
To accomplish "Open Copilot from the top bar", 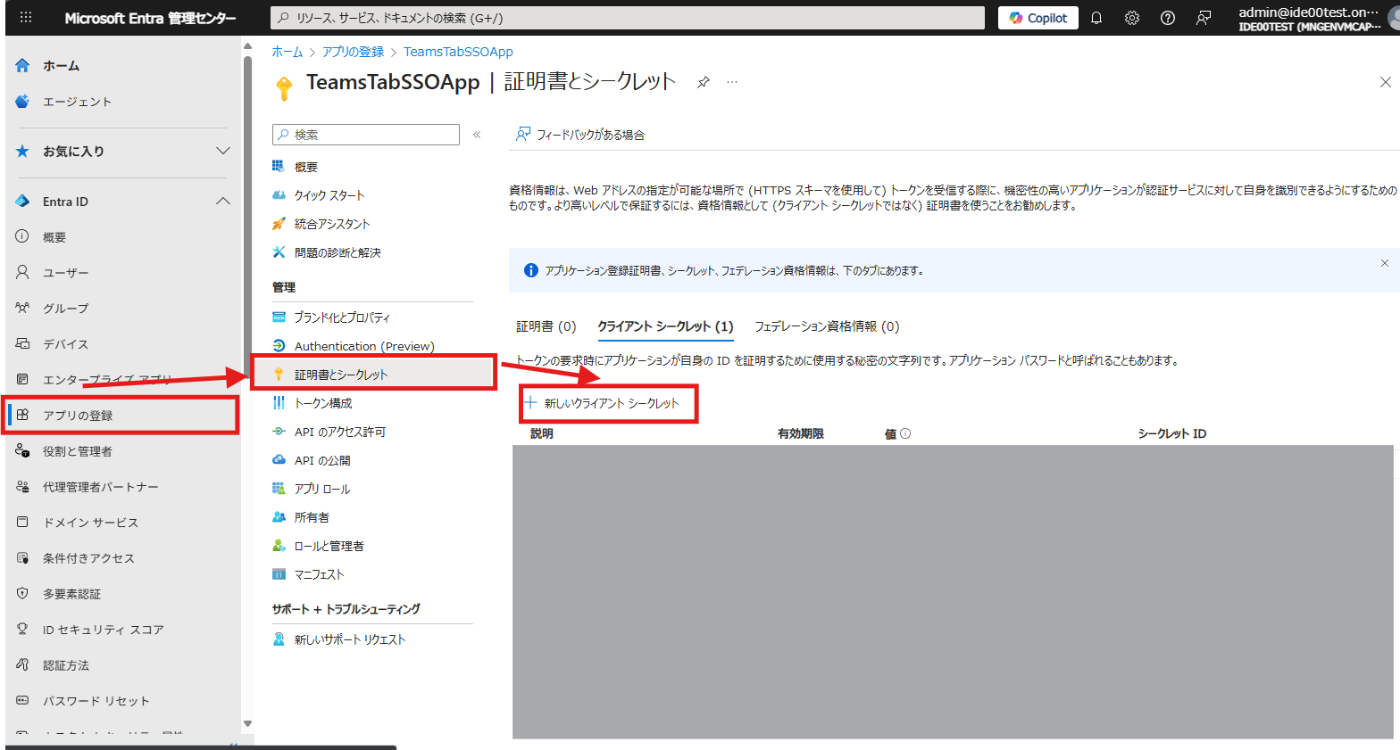I will (1039, 18).
